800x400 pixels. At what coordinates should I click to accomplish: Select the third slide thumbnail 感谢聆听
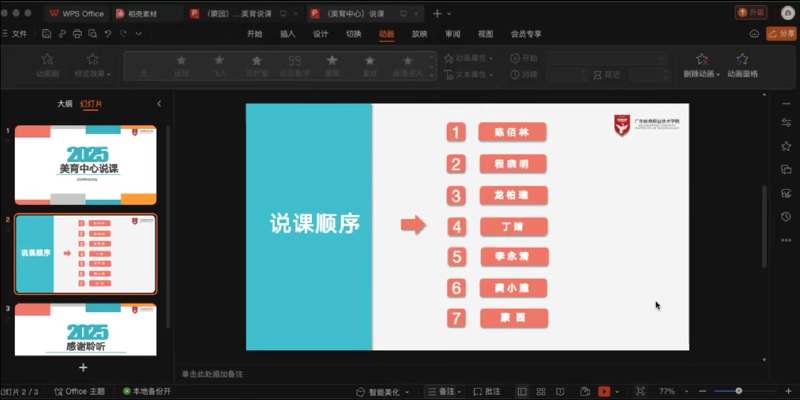point(85,329)
